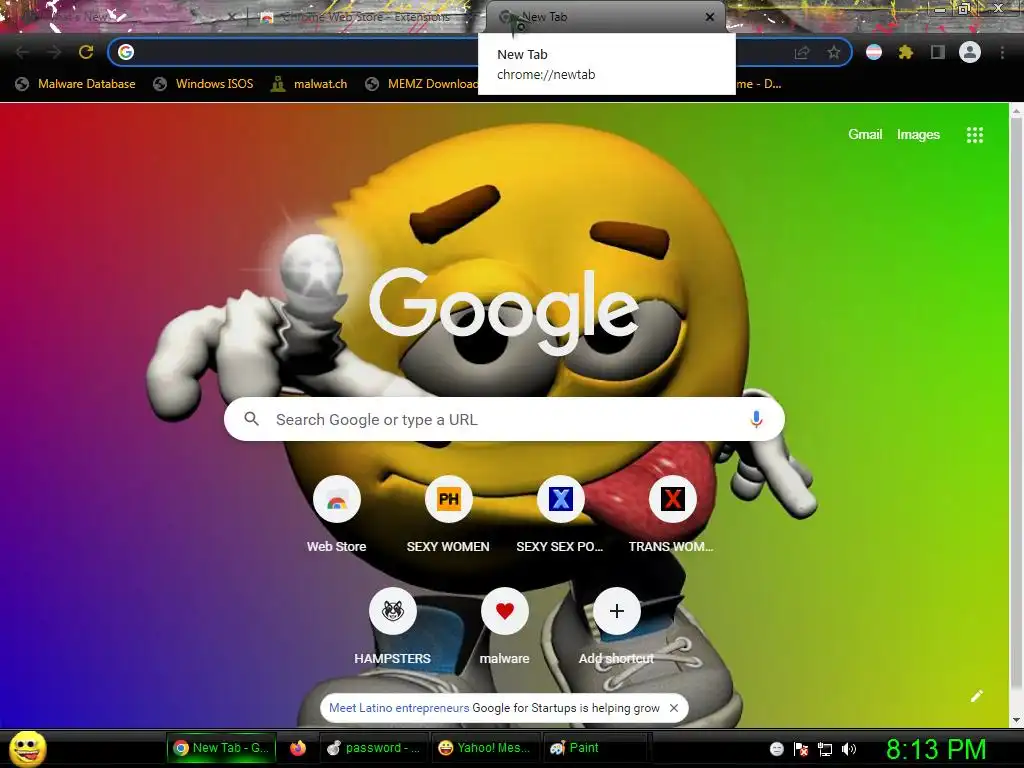Switch to the password window in taskbar

[x=374, y=748]
